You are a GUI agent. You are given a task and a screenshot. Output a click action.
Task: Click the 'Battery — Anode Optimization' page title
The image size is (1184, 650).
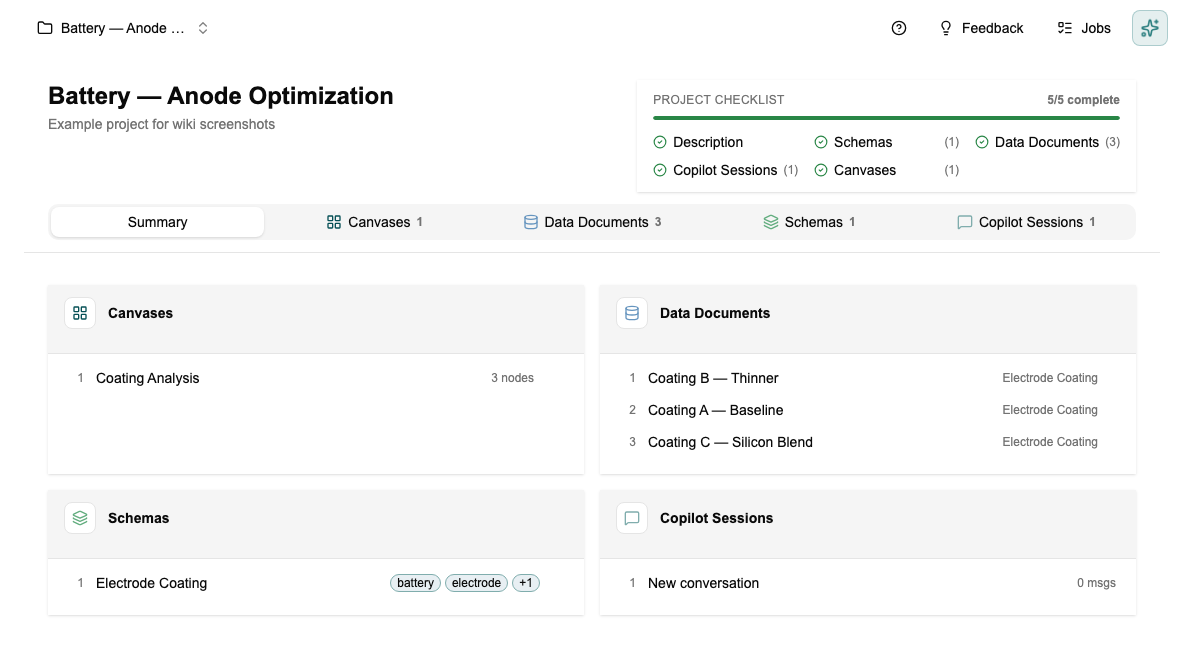(x=220, y=96)
